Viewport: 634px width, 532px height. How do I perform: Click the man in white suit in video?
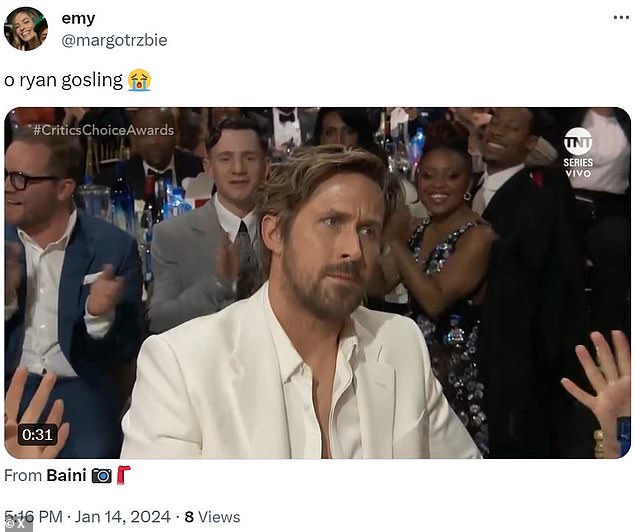tap(301, 307)
